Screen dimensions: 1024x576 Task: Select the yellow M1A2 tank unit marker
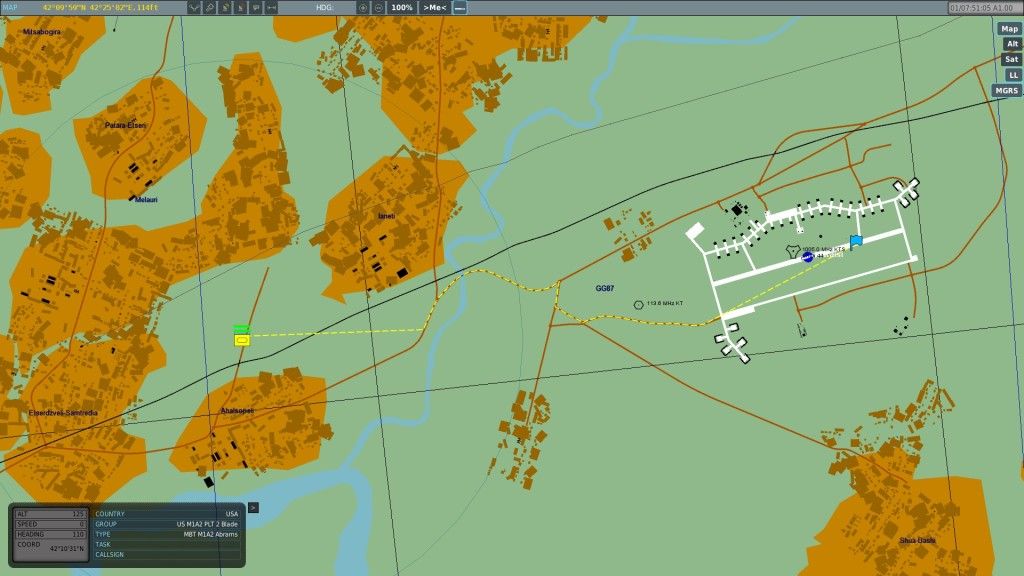(x=241, y=340)
